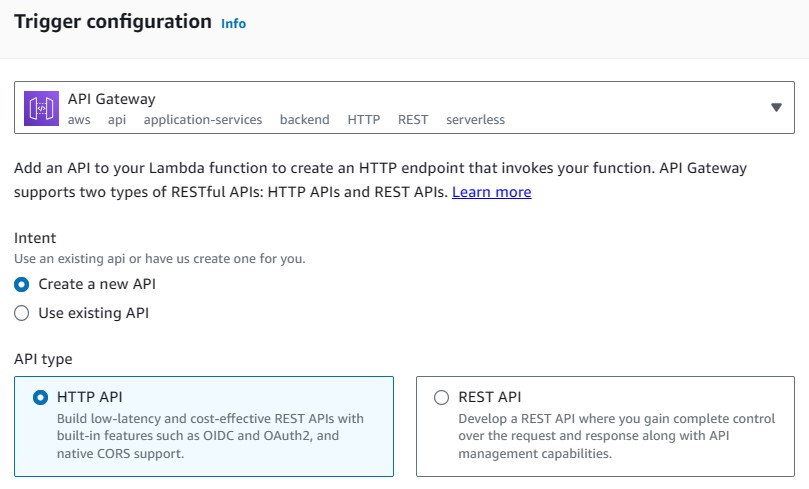Click the HTTP API card description text
This screenshot has width=809, height=489.
pos(210,436)
